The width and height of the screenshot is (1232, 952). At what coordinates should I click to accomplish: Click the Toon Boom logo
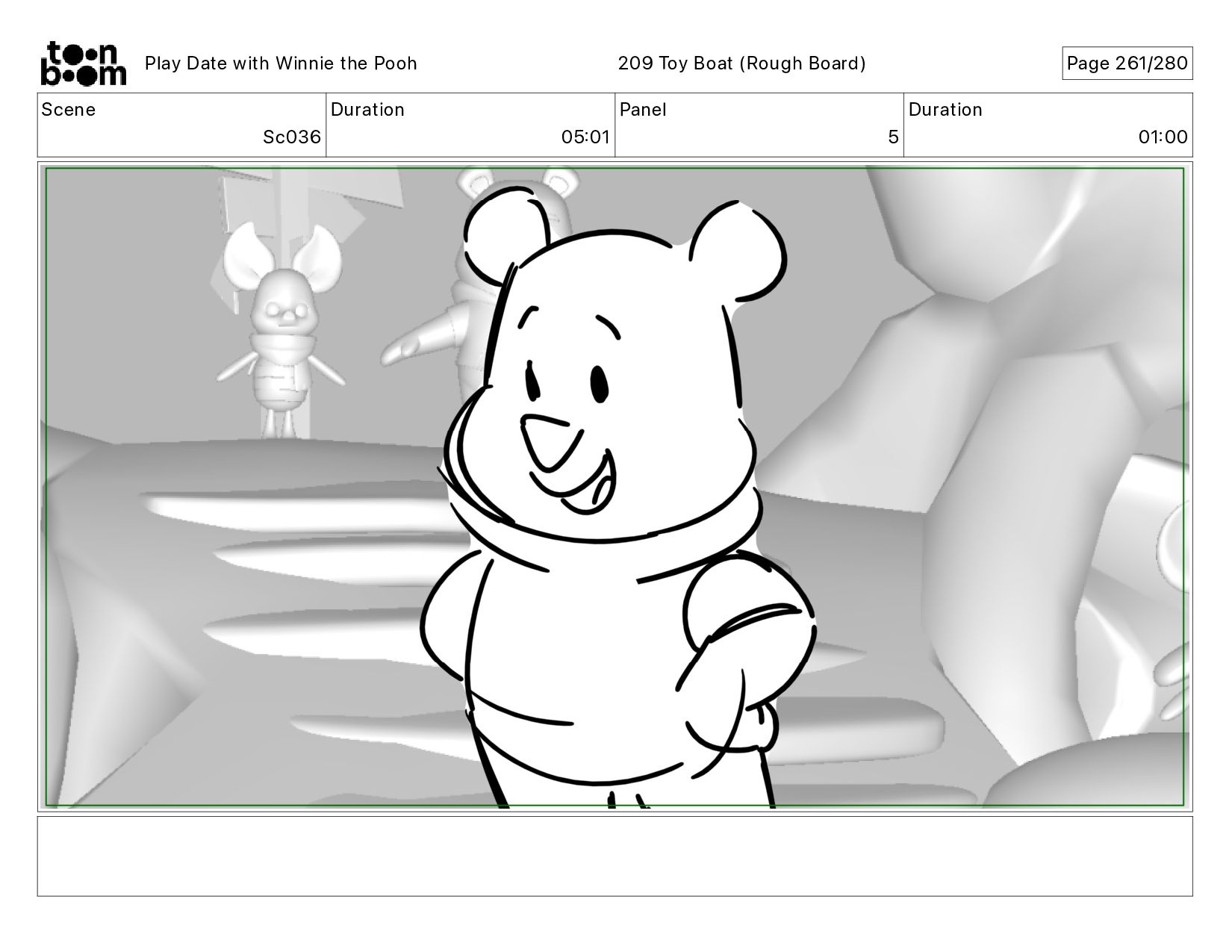[83, 63]
